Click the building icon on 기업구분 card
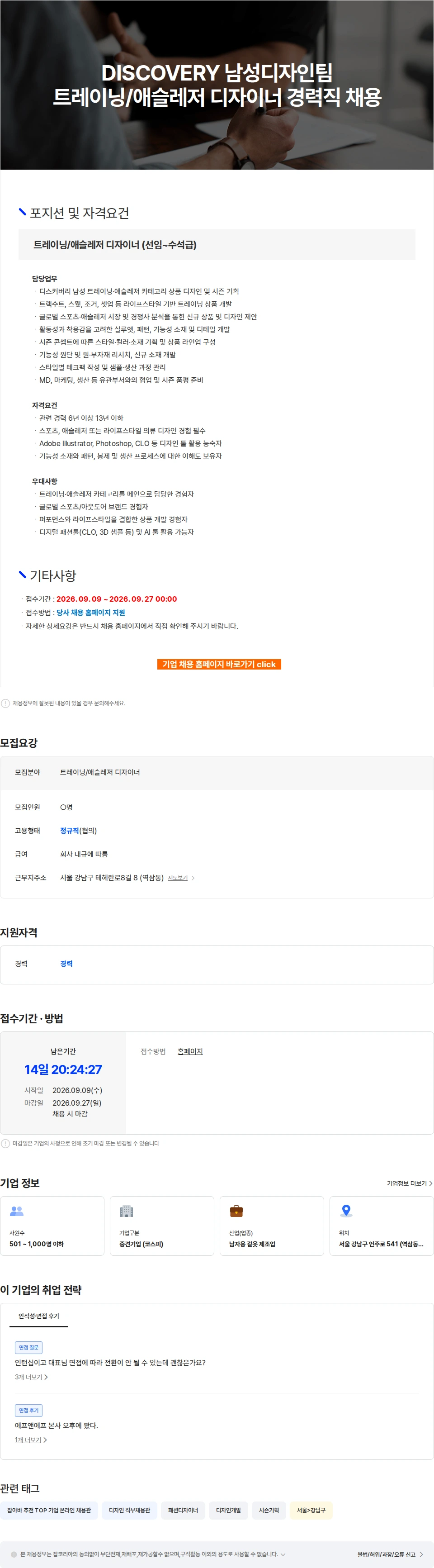This screenshot has width=434, height=1568. (x=126, y=1212)
